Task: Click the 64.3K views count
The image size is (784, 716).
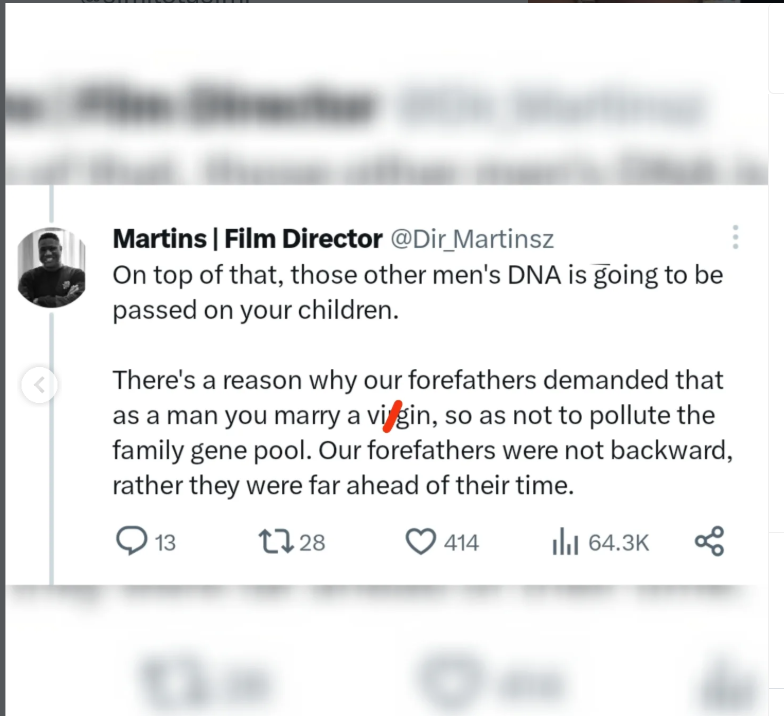Action: (619, 542)
